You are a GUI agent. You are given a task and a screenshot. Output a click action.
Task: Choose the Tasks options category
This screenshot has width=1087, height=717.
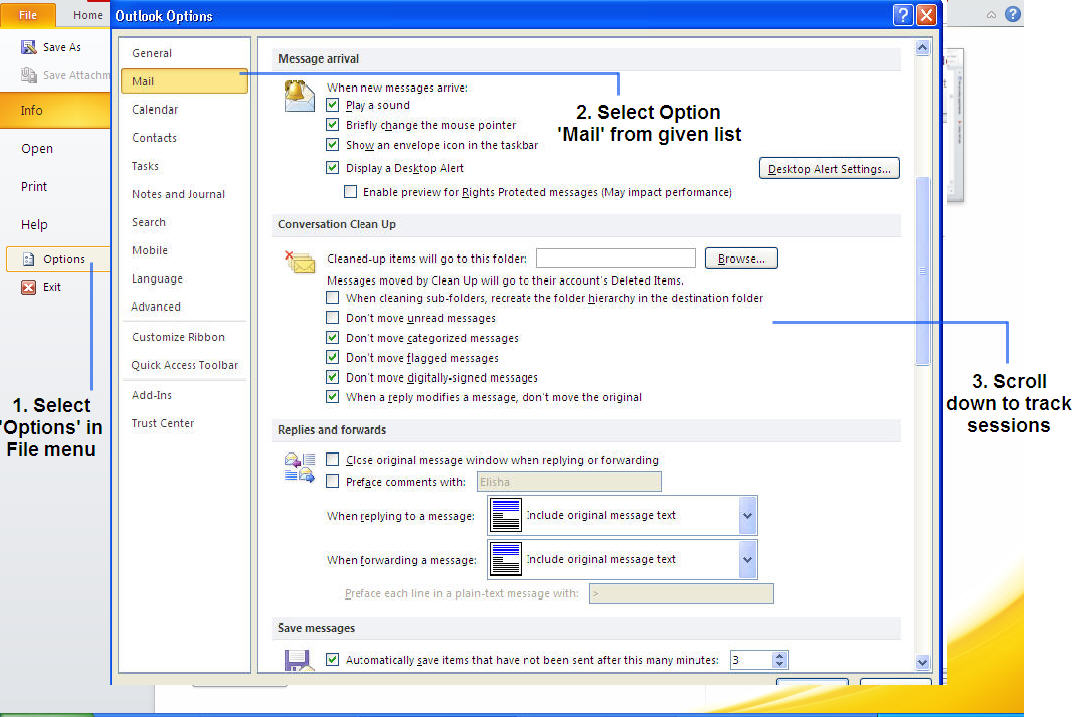pos(184,166)
